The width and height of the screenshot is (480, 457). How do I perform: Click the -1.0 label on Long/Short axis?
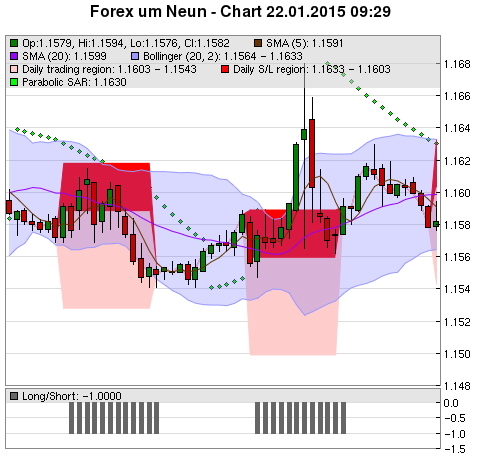click(x=455, y=434)
